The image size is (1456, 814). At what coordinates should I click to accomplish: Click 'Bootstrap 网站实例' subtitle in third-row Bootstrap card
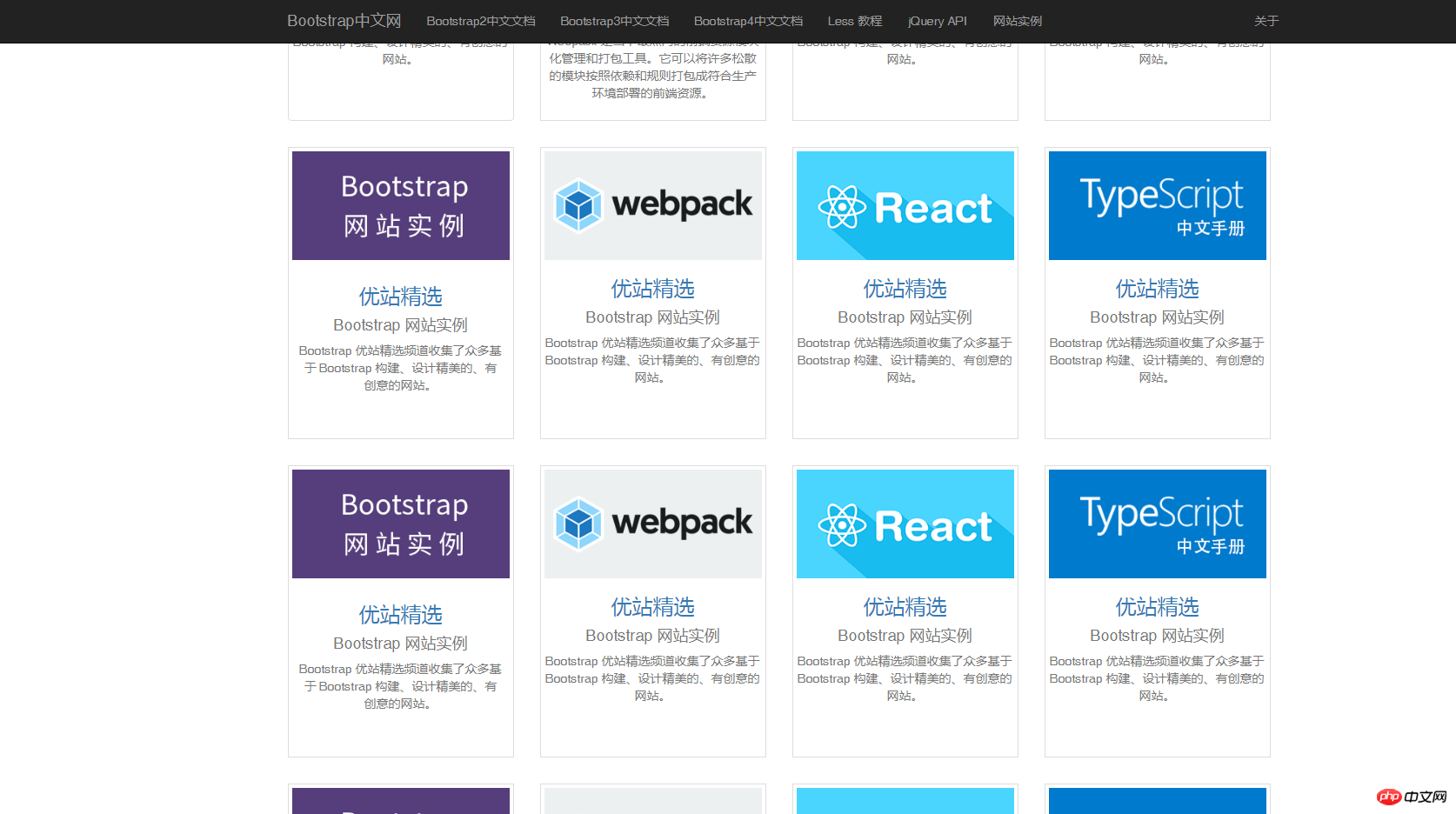(x=401, y=644)
